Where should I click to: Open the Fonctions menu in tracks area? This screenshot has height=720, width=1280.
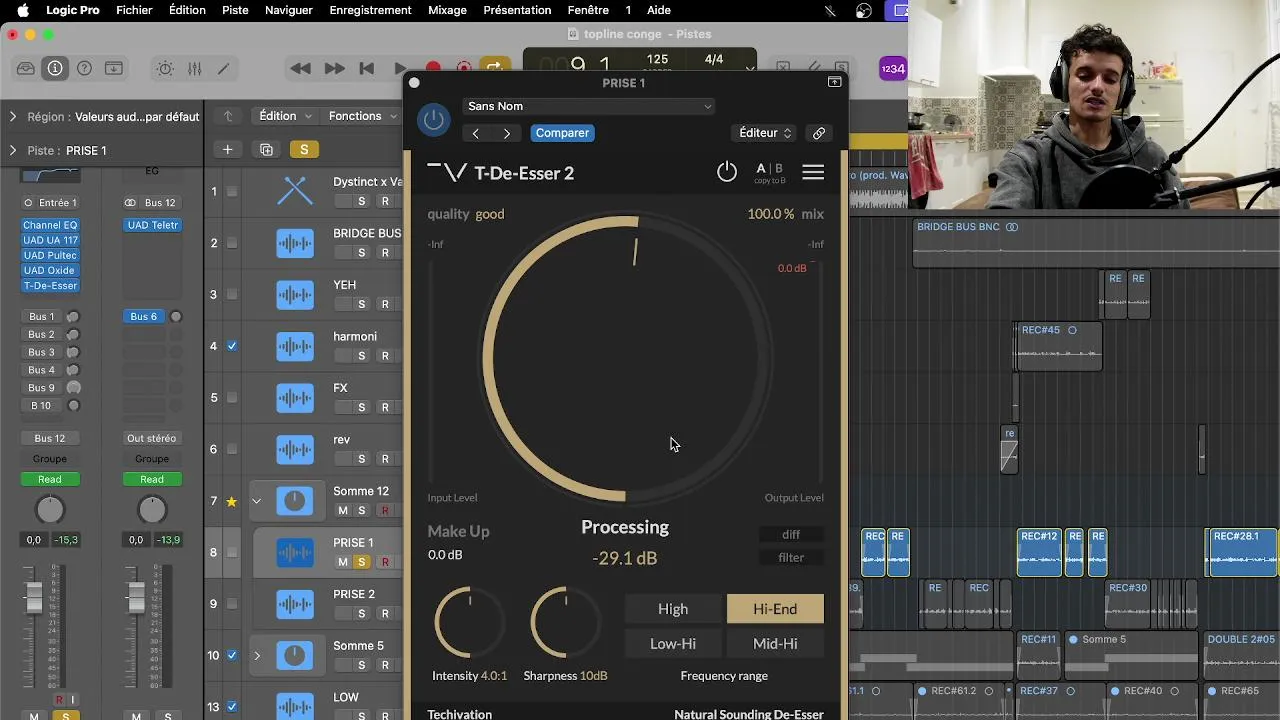click(x=362, y=116)
